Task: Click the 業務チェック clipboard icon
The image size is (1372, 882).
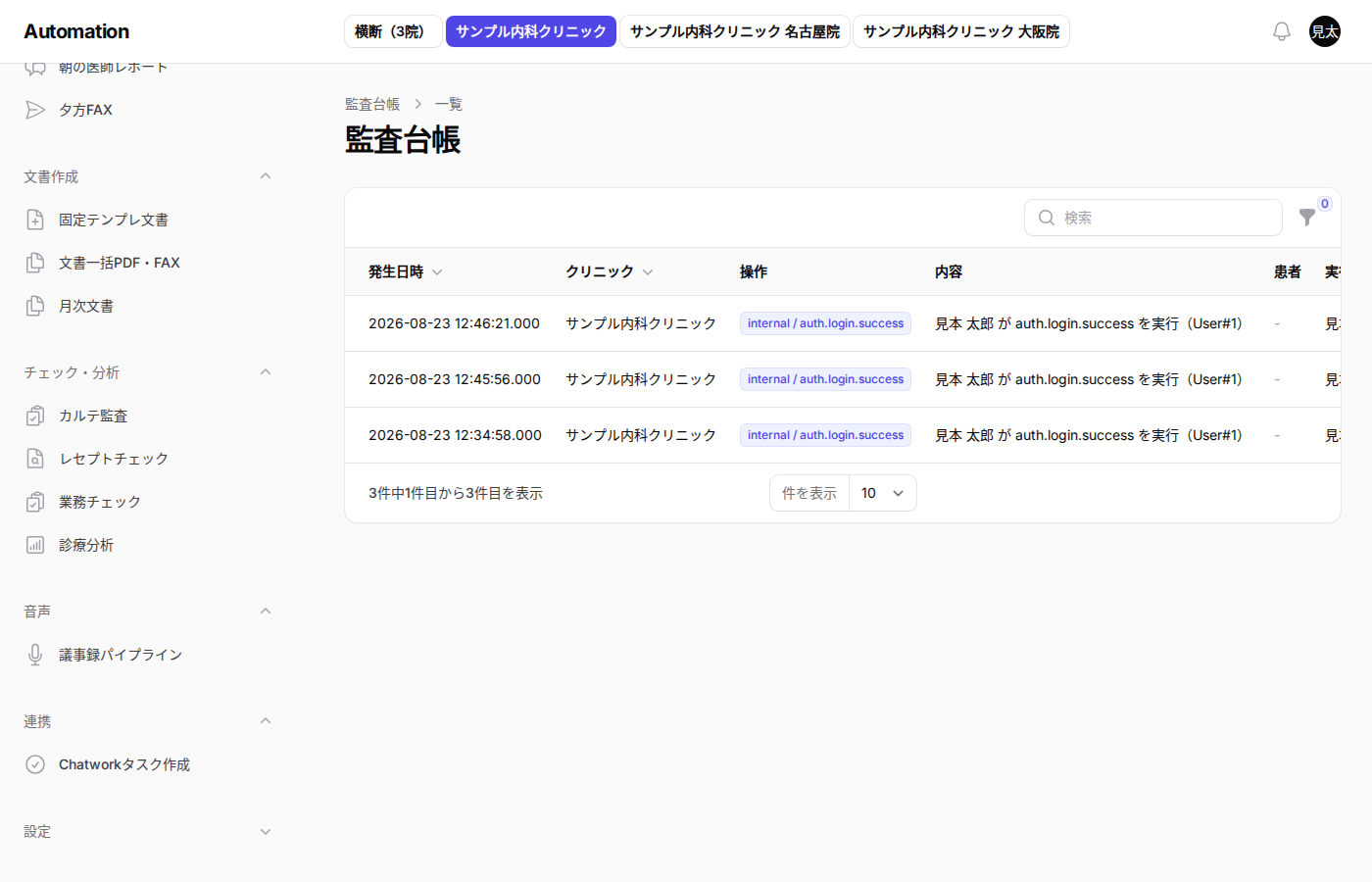Action: [x=35, y=502]
